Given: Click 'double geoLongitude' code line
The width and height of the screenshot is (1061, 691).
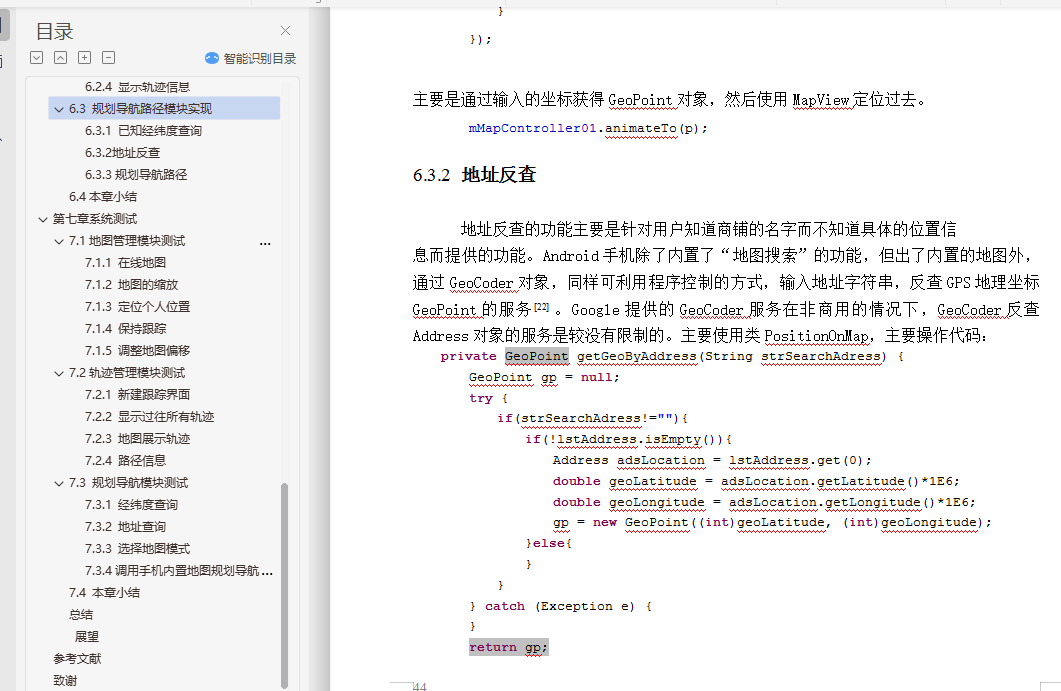Looking at the screenshot, I should point(764,502).
